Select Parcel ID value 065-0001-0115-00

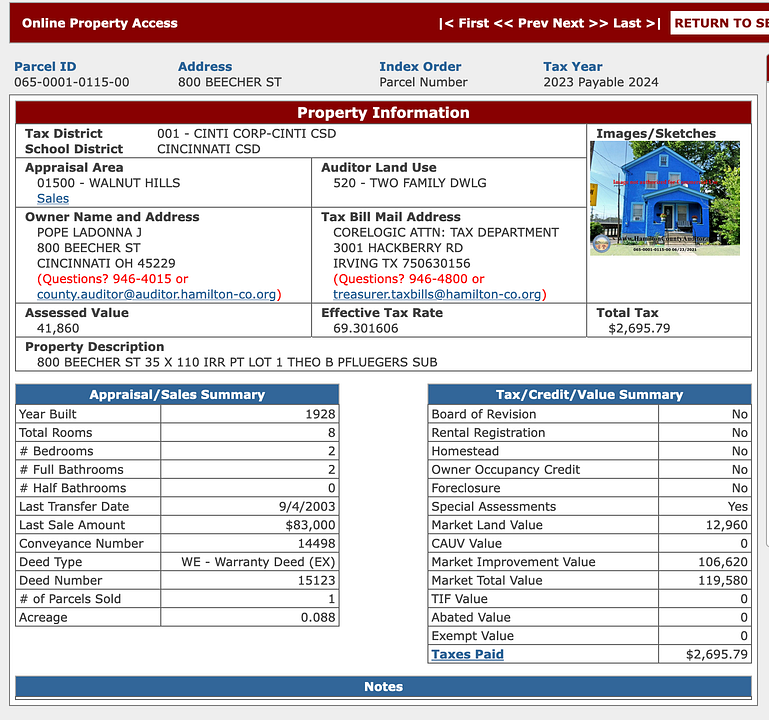pyautogui.click(x=72, y=82)
